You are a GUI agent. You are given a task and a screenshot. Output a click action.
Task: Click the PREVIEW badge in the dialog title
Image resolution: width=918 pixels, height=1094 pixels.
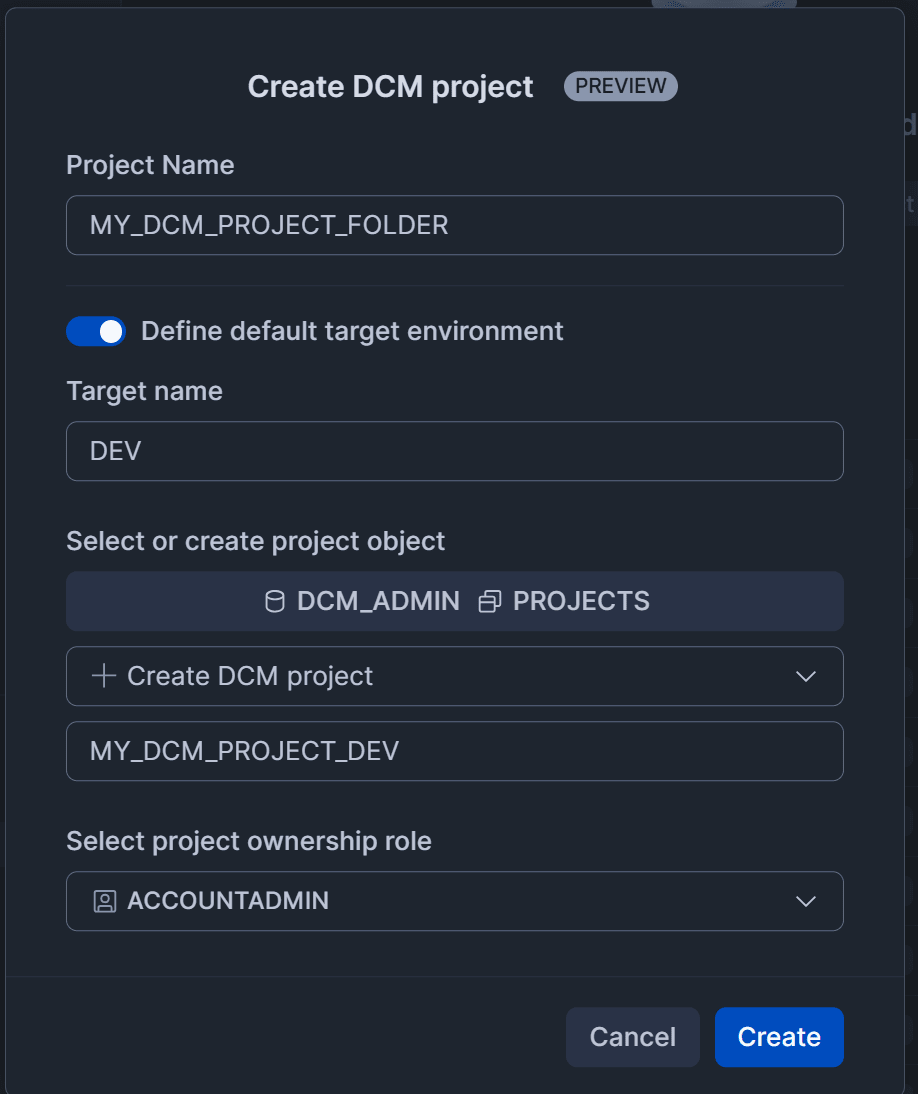[620, 86]
